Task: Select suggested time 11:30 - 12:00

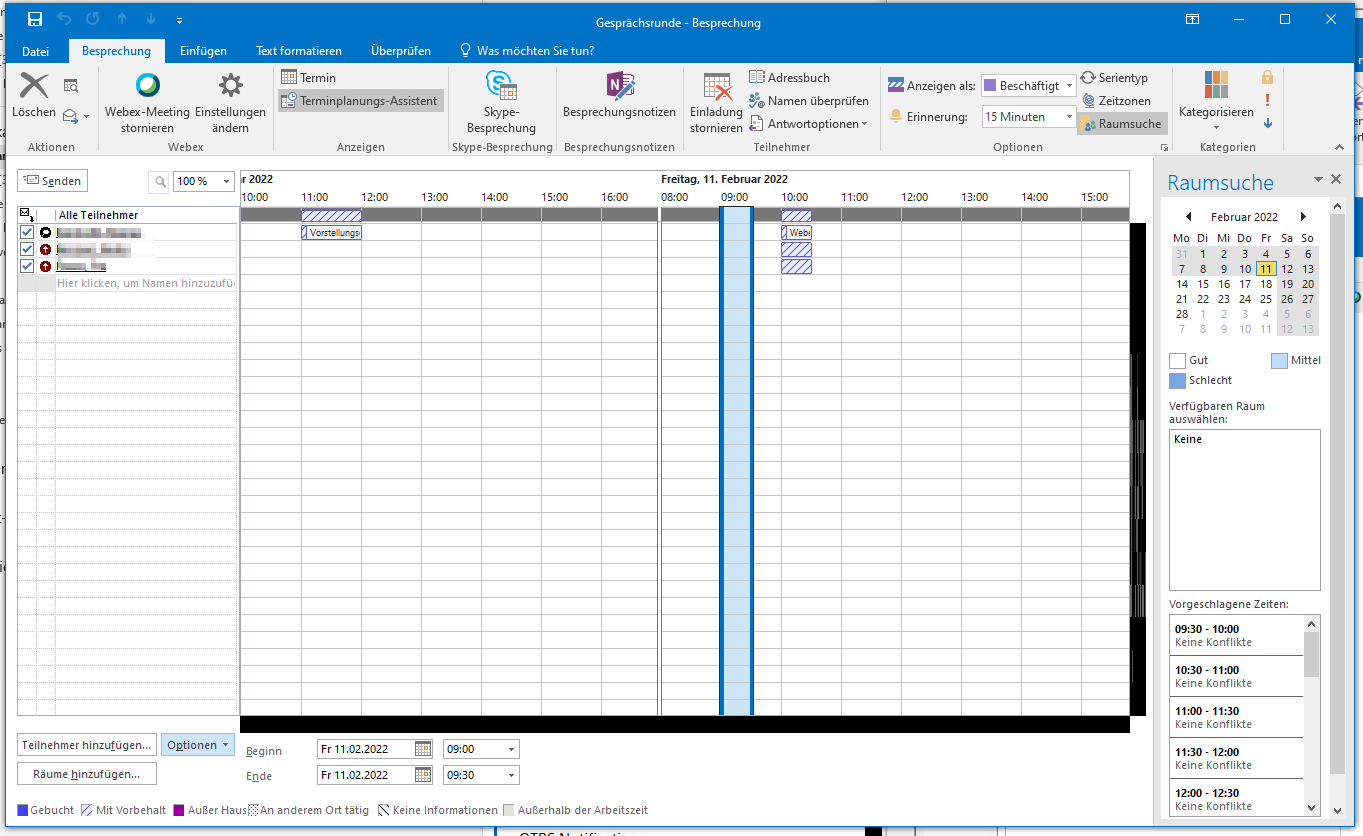Action: (1236, 758)
